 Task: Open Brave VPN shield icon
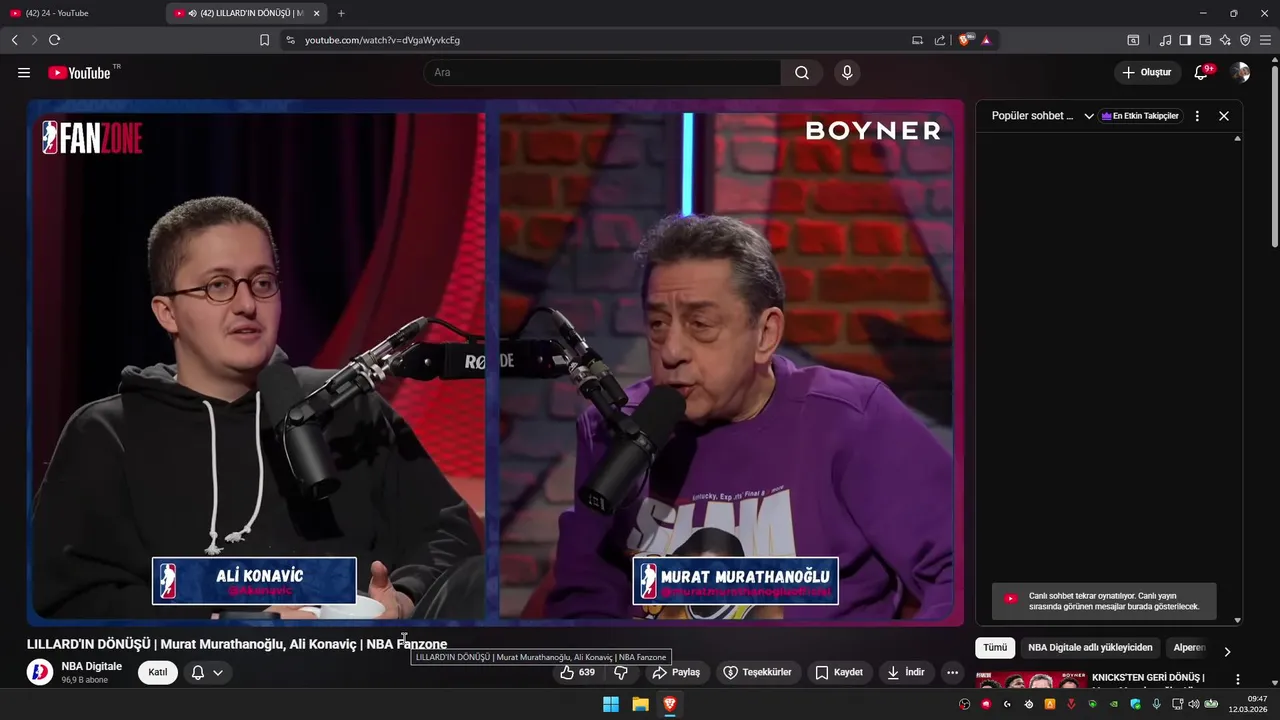[x=1245, y=40]
